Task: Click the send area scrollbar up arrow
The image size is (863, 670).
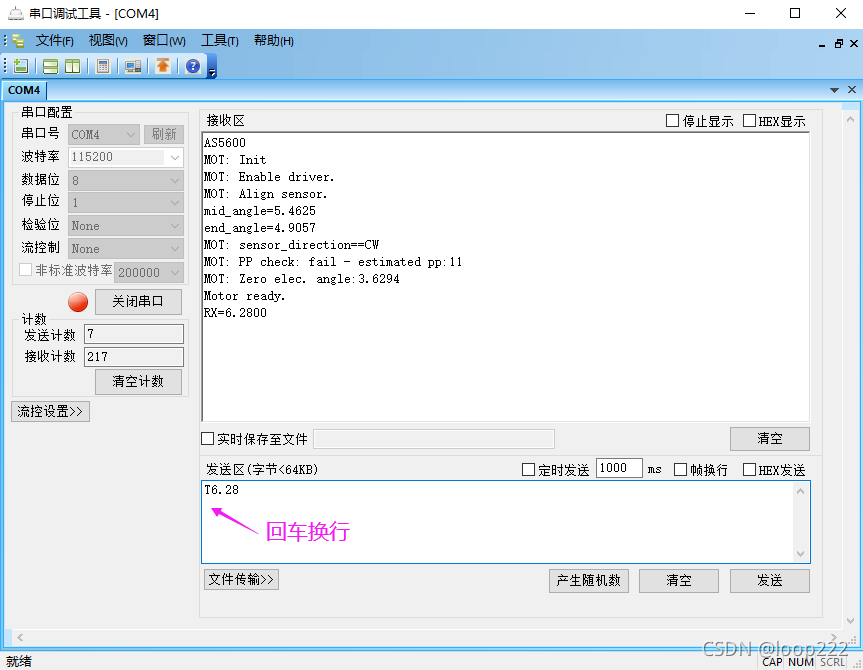Action: (801, 491)
